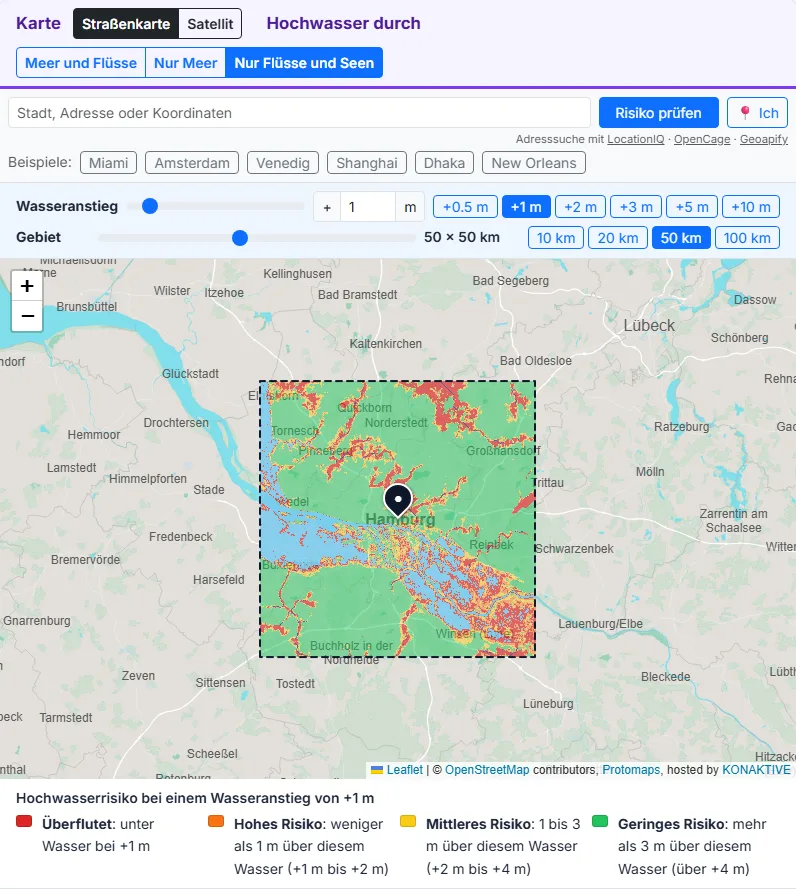This screenshot has width=796, height=889.
Task: Open the LocationIQ link
Action: [x=636, y=139]
